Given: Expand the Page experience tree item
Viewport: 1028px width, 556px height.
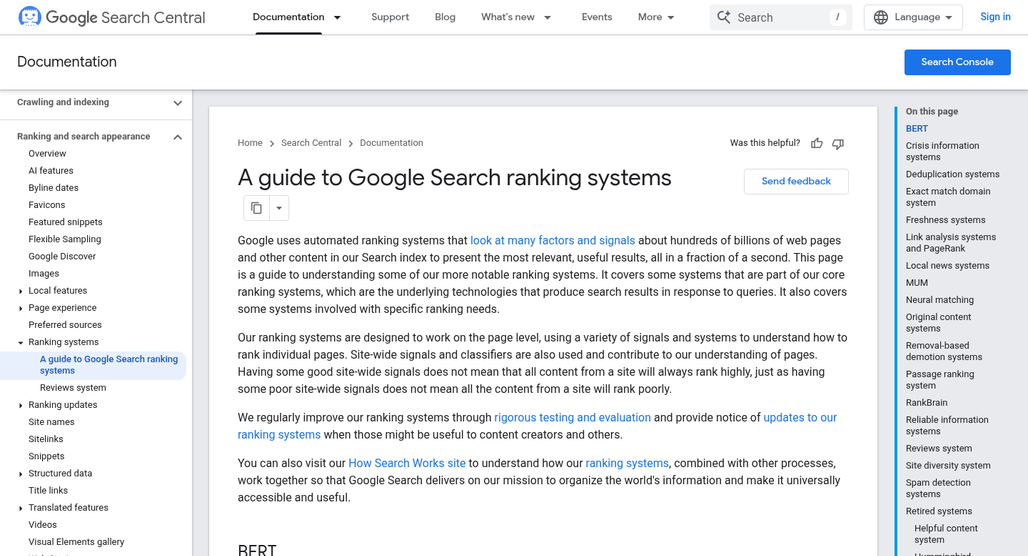Looking at the screenshot, I should pyautogui.click(x=20, y=308).
